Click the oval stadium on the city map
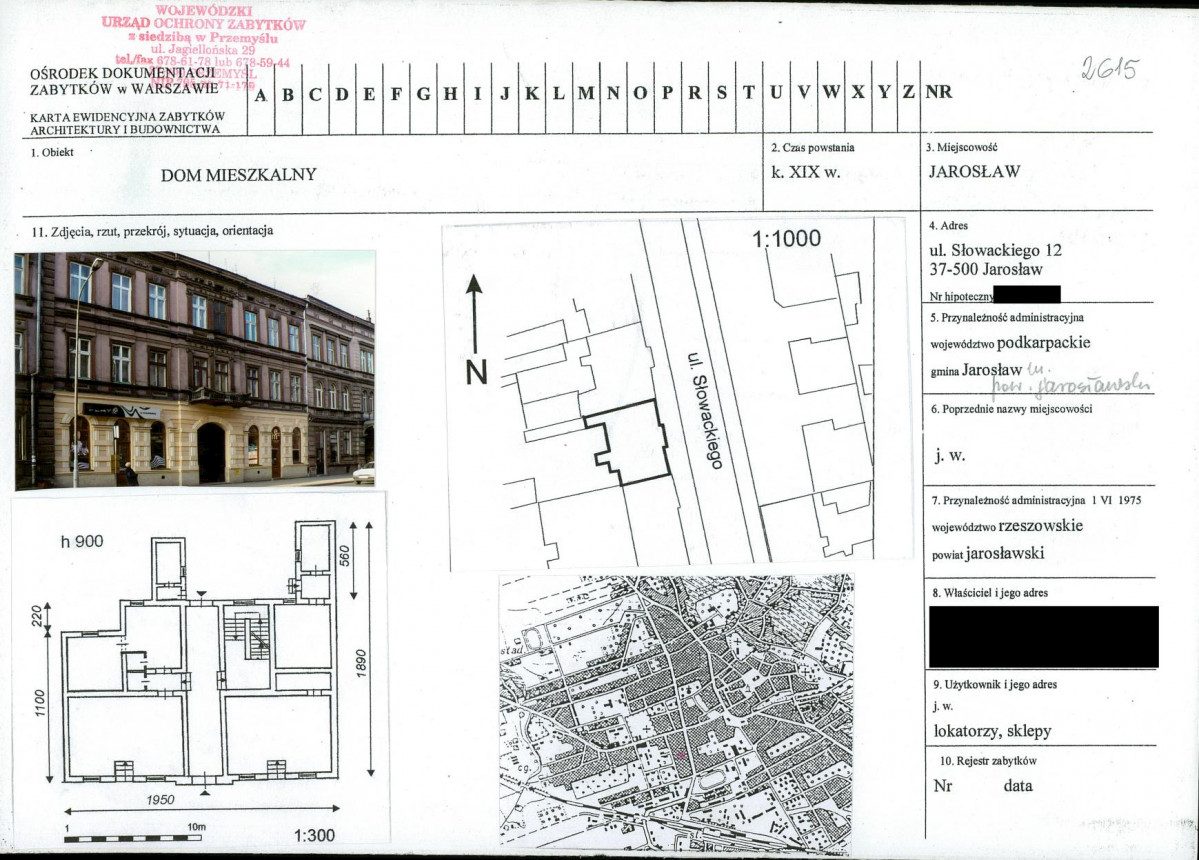Screen dimensions: 1199x860 coord(711,779)
